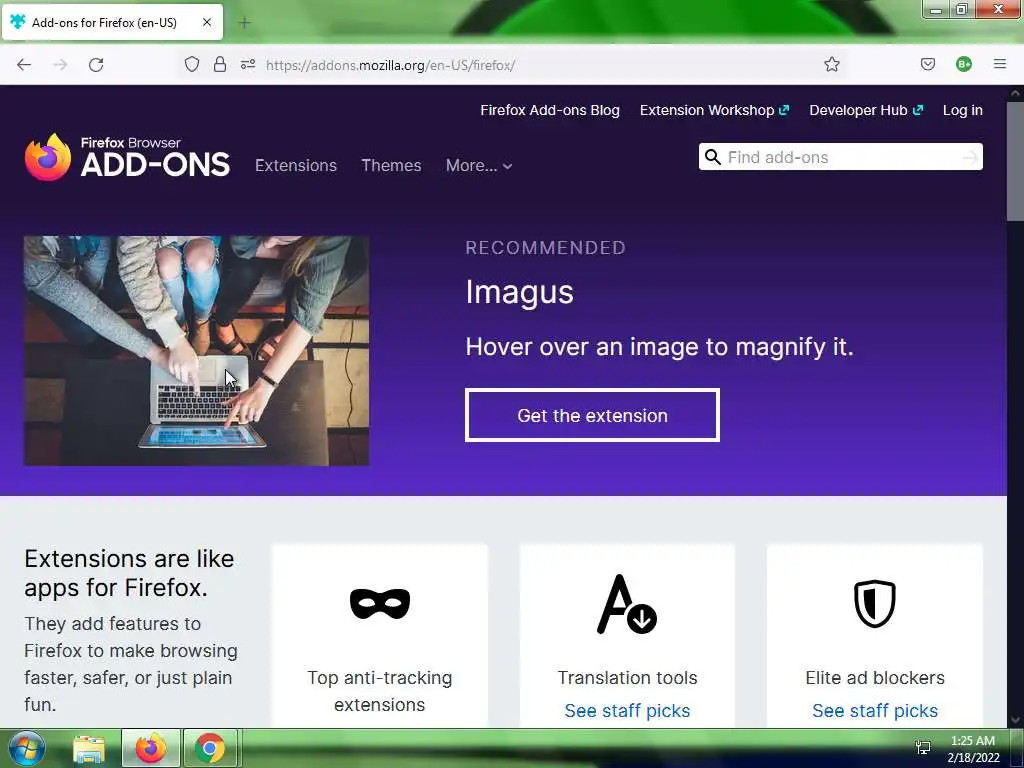See staff picks for Translation tools

(627, 711)
